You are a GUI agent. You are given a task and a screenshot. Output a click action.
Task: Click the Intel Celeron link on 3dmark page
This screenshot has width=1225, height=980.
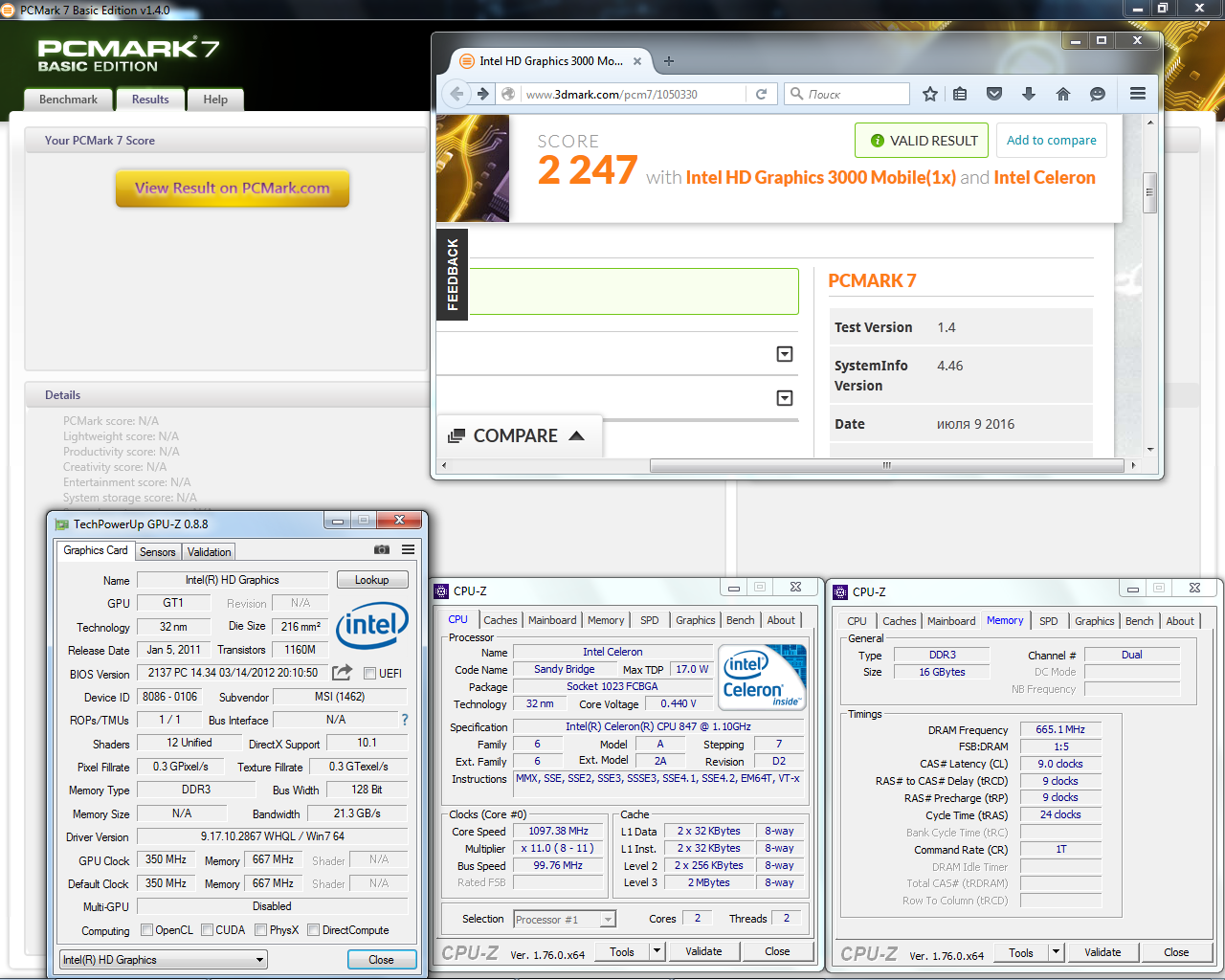[1044, 178]
